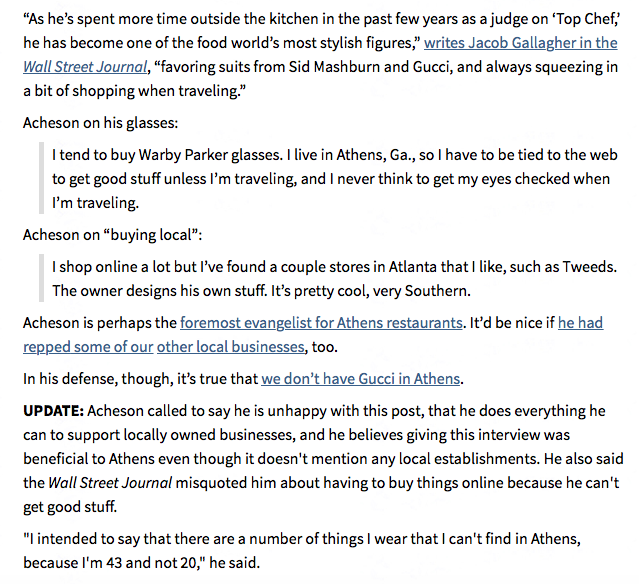Click the "he had" hyperlink
639x584 pixels.
click(x=580, y=323)
